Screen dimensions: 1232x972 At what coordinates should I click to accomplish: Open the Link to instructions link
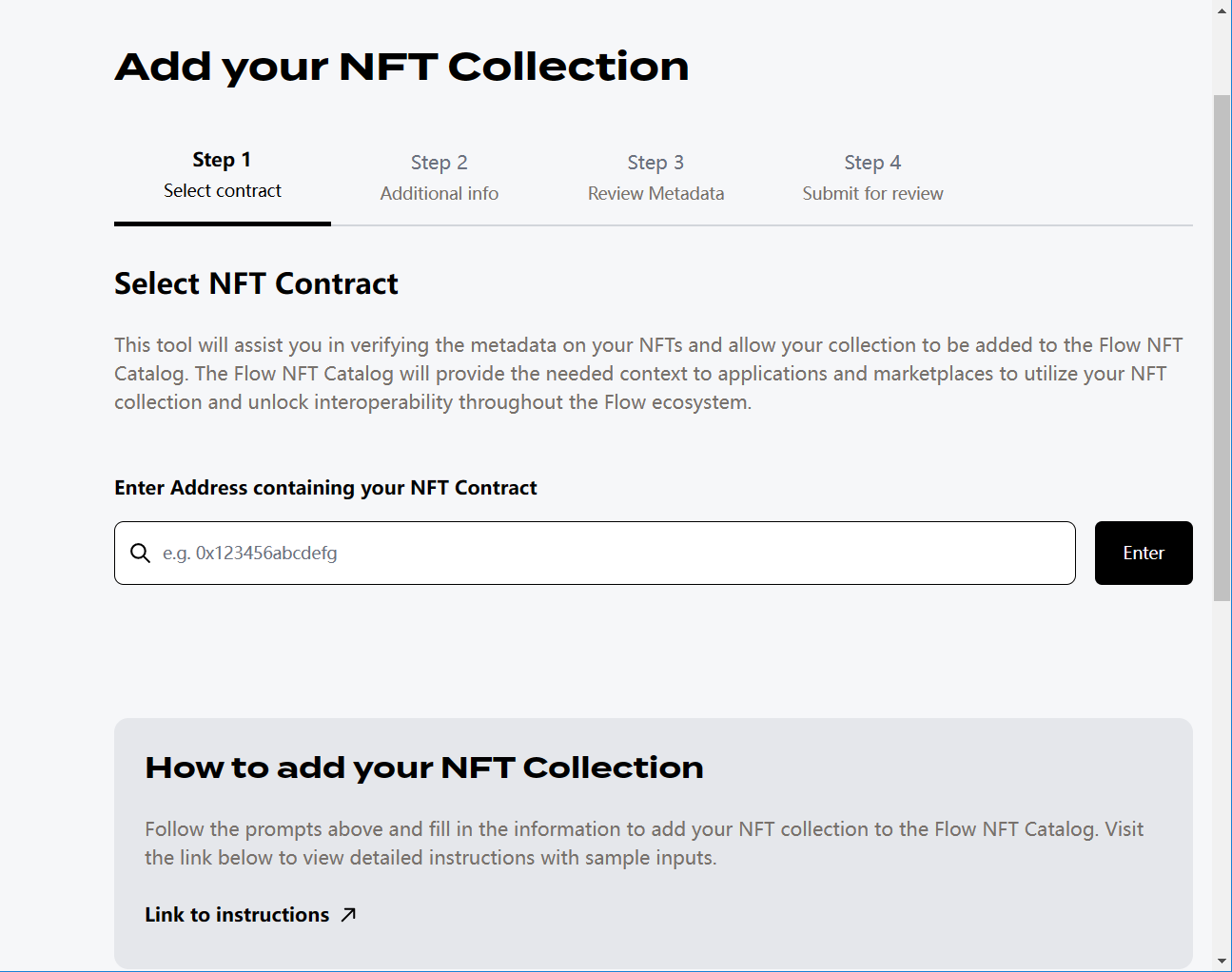tap(237, 915)
